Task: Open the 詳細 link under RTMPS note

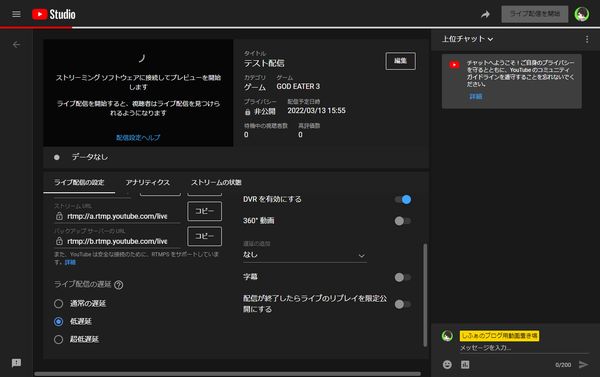Action: point(70,262)
